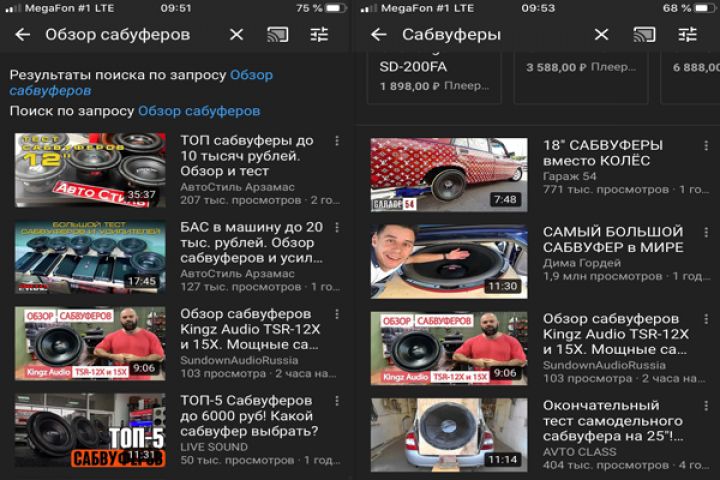720x480 pixels.
Task: Open thumbnail of 'ТОП сабвуферы до 10 тысяч' video
Action: click(90, 170)
